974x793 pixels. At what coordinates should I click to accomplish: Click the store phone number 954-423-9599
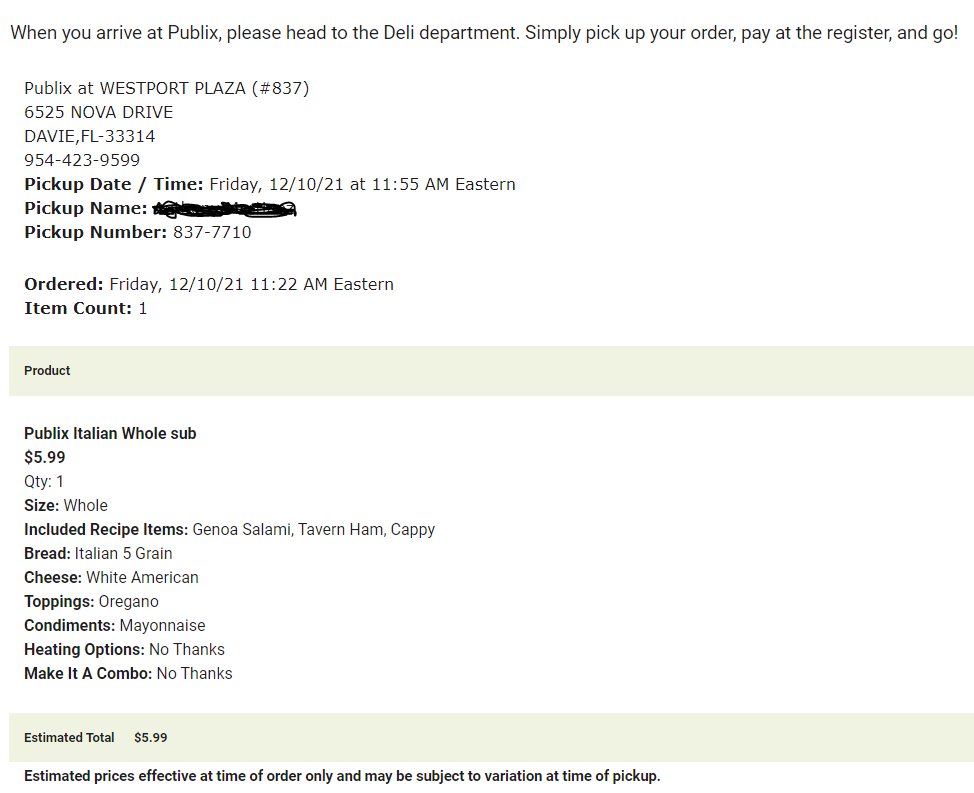[x=82, y=160]
